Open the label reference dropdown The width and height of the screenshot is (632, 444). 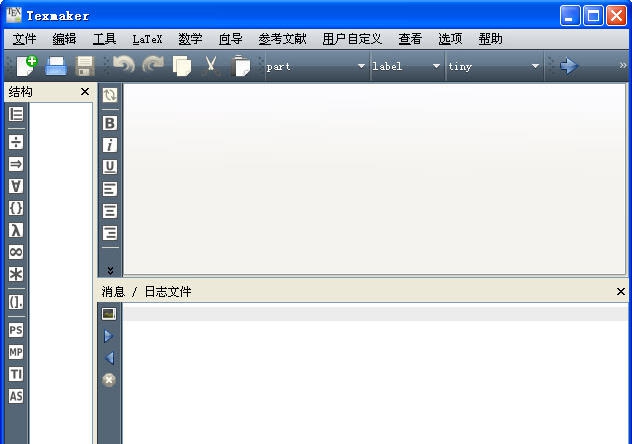(x=406, y=66)
